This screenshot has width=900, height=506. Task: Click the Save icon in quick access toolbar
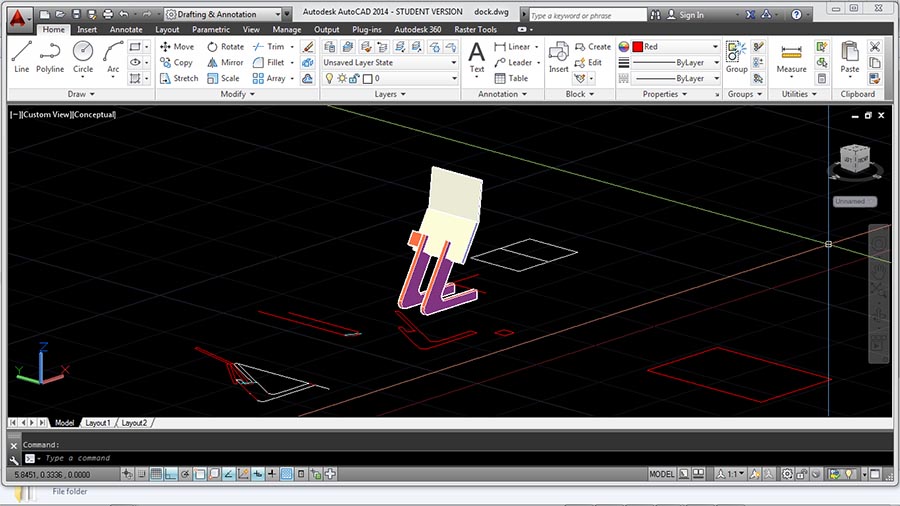[76, 14]
